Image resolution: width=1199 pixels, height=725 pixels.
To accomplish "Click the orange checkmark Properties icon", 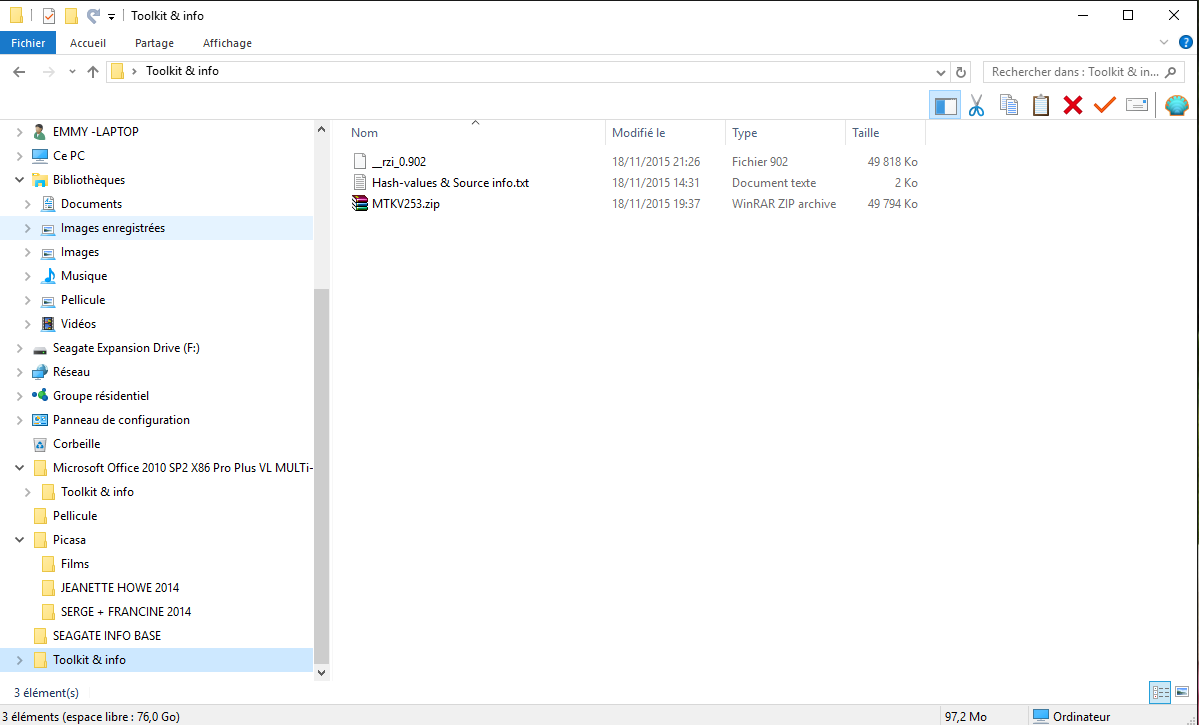I will (1104, 105).
